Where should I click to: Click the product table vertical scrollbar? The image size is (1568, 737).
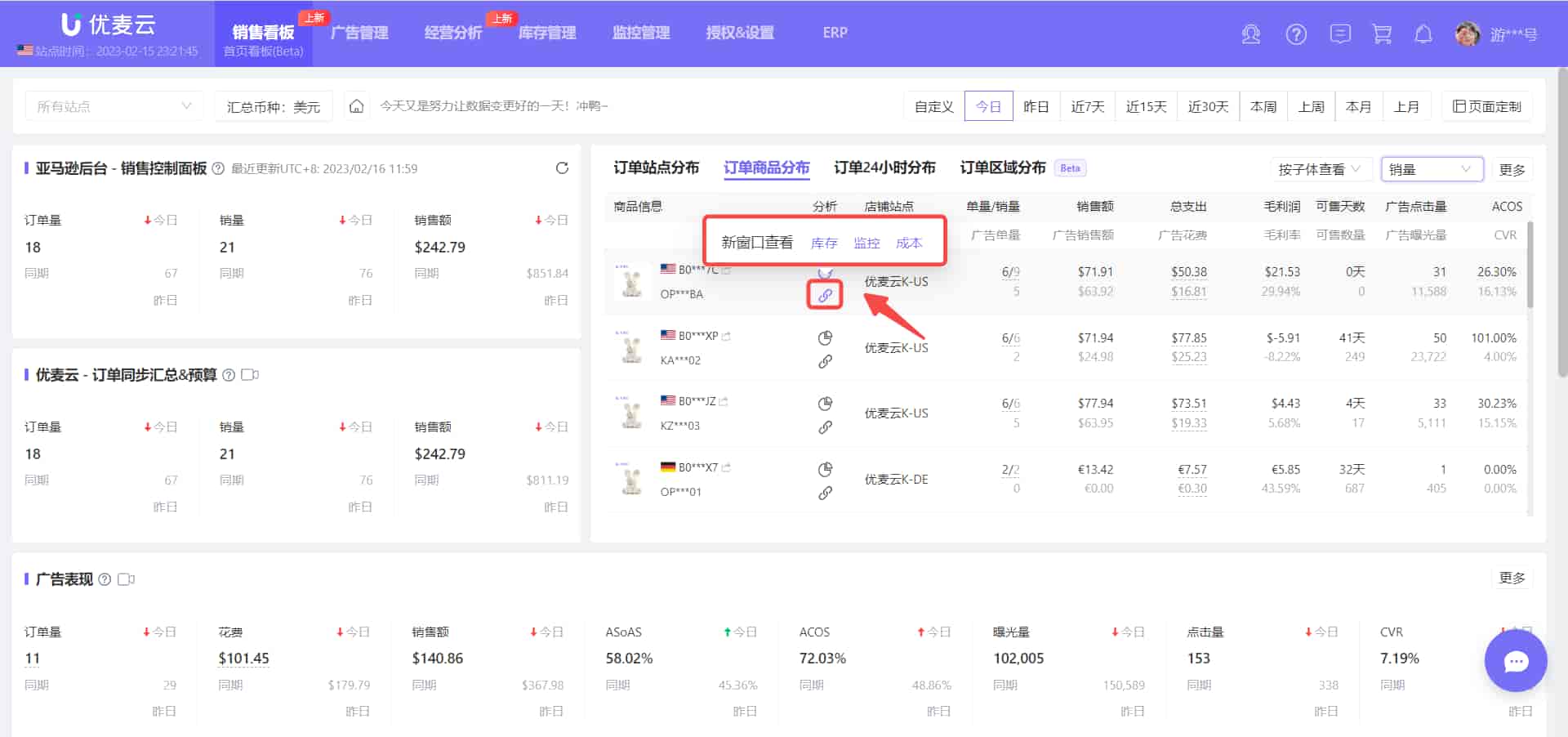(x=1530, y=266)
